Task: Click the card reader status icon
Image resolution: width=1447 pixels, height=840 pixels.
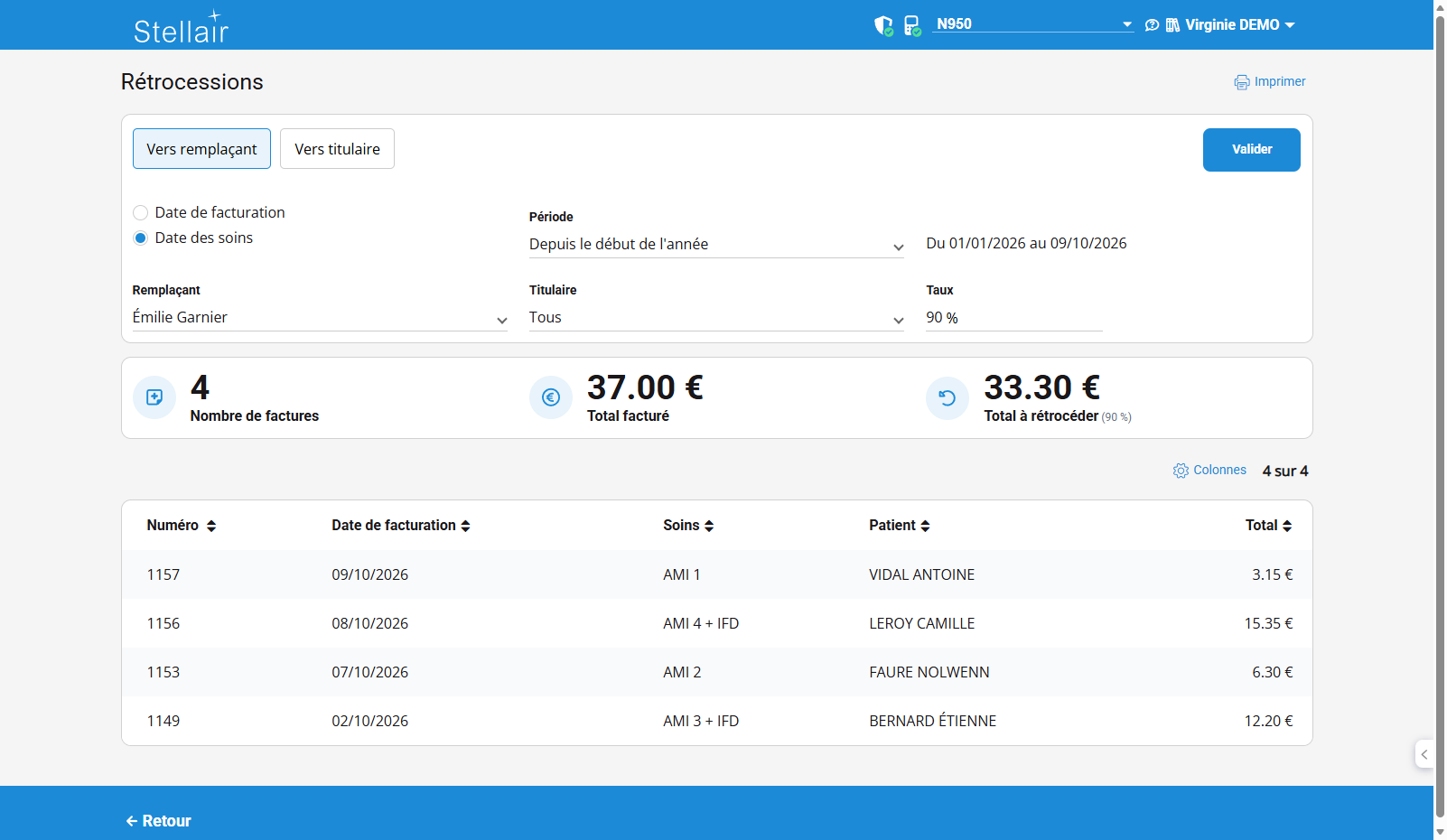Action: pyautogui.click(x=912, y=25)
